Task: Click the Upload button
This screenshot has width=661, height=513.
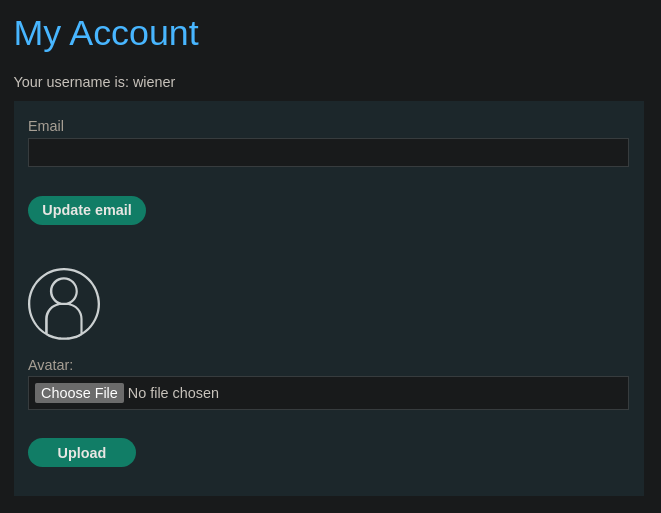Action: (82, 452)
